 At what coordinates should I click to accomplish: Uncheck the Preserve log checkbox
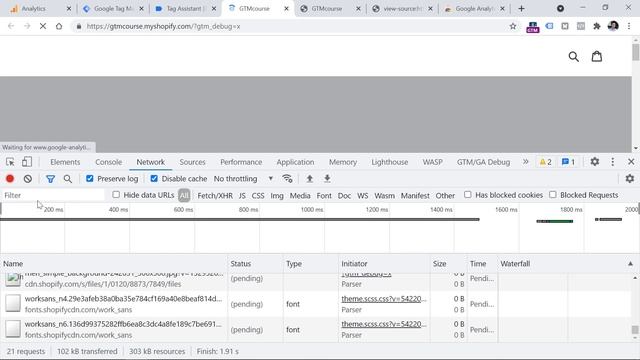pos(90,179)
